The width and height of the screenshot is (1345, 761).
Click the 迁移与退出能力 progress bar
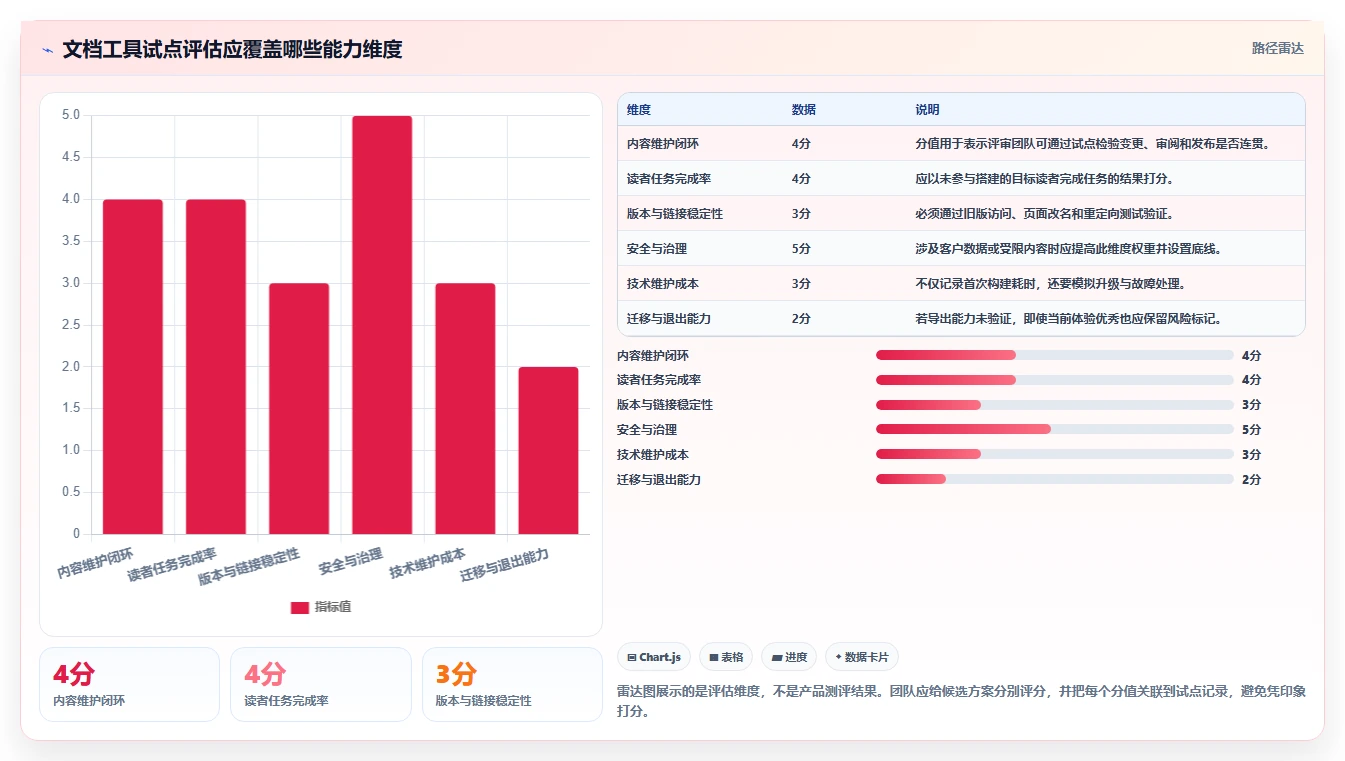coord(1054,479)
